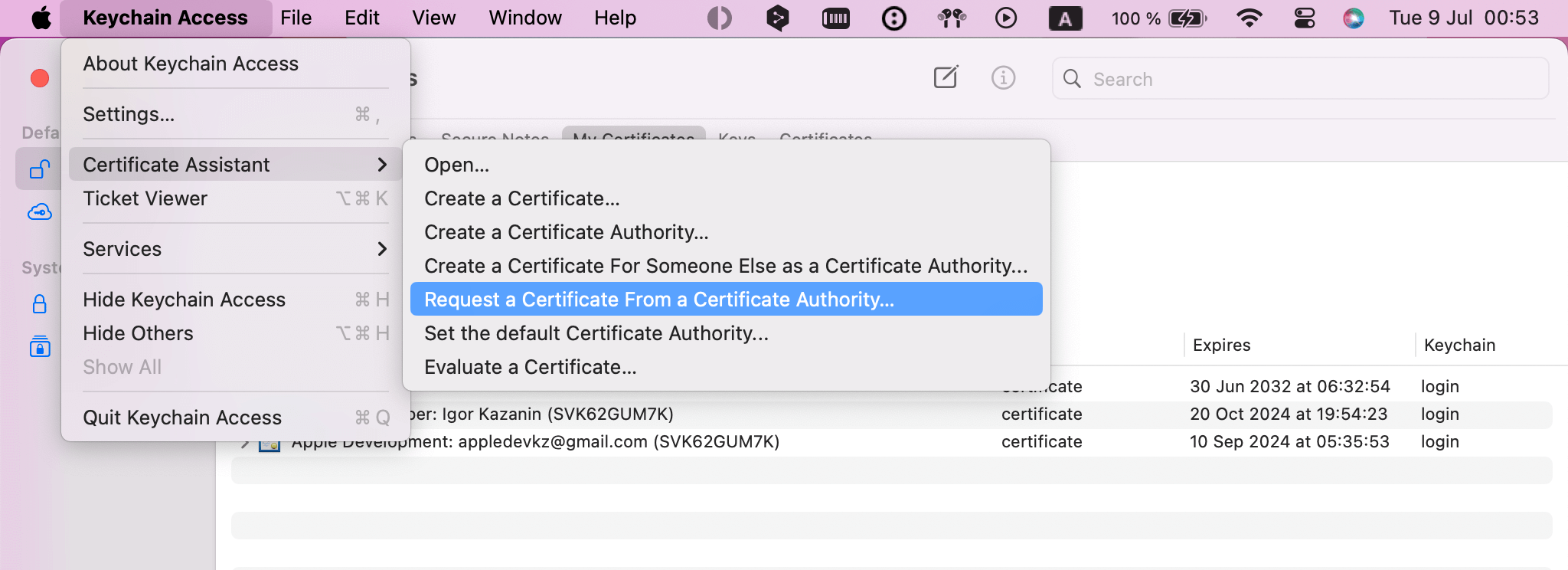The width and height of the screenshot is (1568, 570).
Task: Expand the appledevkz@gmail.com certificate row
Action: point(245,443)
